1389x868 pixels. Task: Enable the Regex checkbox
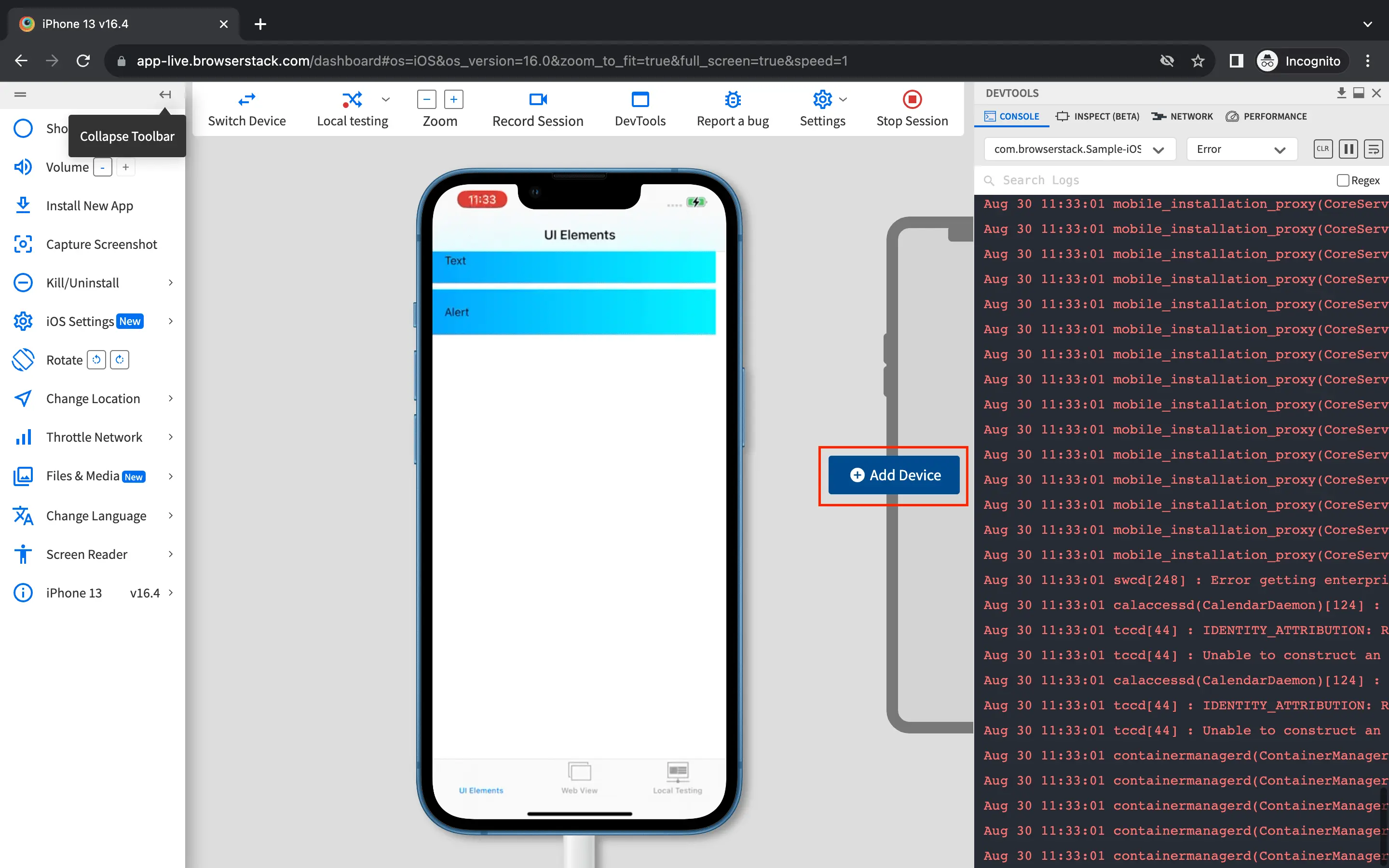pos(1343,180)
